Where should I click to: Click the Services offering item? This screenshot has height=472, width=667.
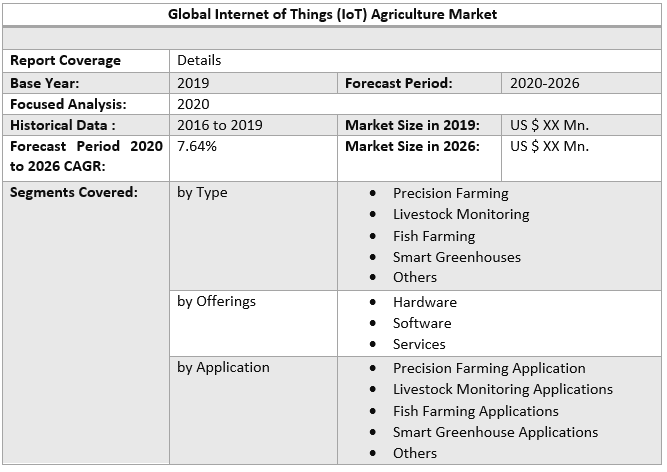(x=419, y=344)
